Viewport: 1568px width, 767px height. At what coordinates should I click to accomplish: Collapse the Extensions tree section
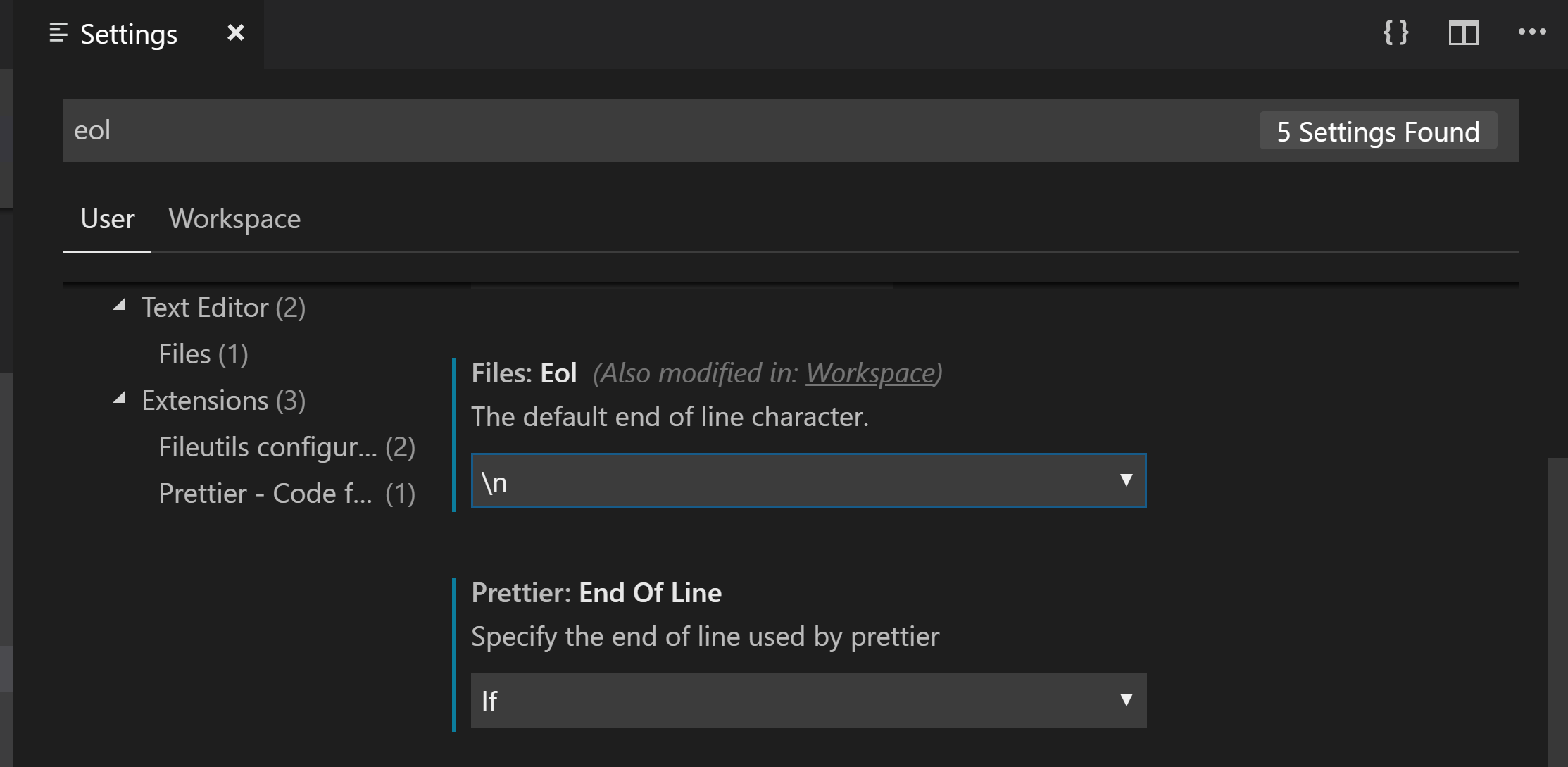121,399
